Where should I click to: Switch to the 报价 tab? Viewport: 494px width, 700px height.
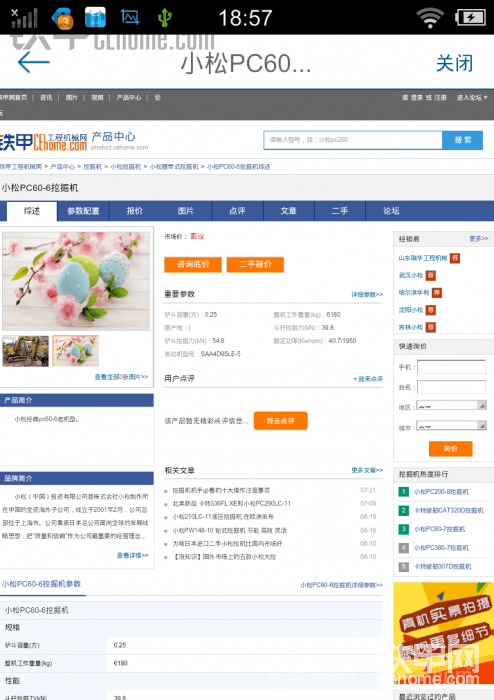(134, 211)
